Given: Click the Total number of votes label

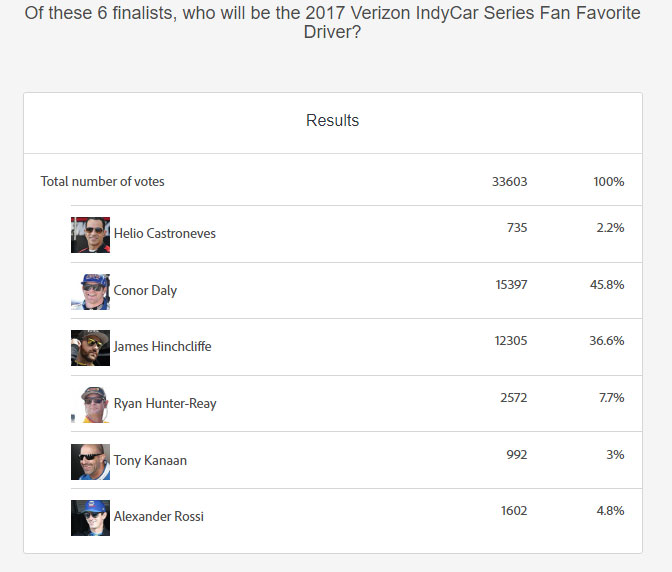Looking at the screenshot, I should [103, 182].
